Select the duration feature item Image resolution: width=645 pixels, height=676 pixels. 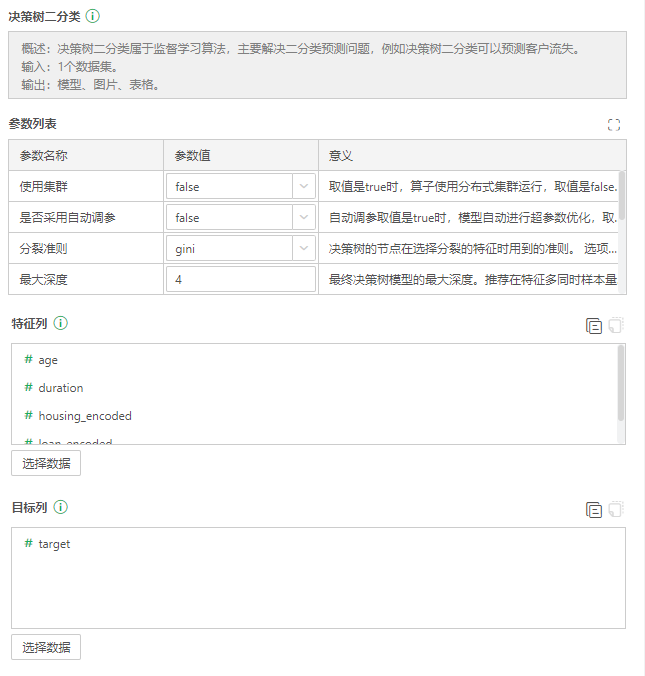coord(60,388)
